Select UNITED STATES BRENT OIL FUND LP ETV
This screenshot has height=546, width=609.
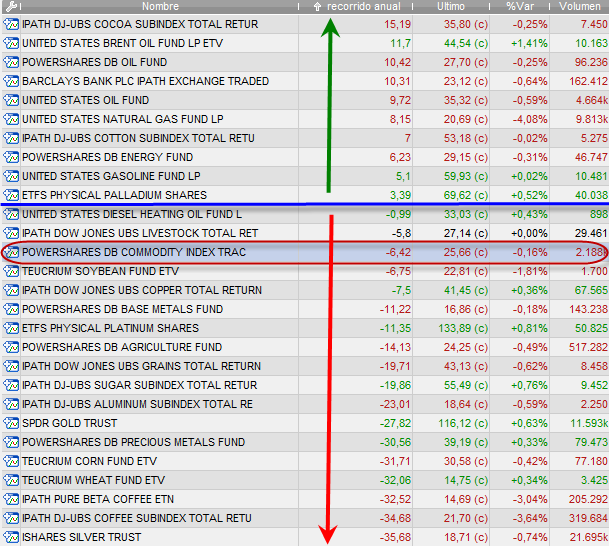(x=122, y=43)
